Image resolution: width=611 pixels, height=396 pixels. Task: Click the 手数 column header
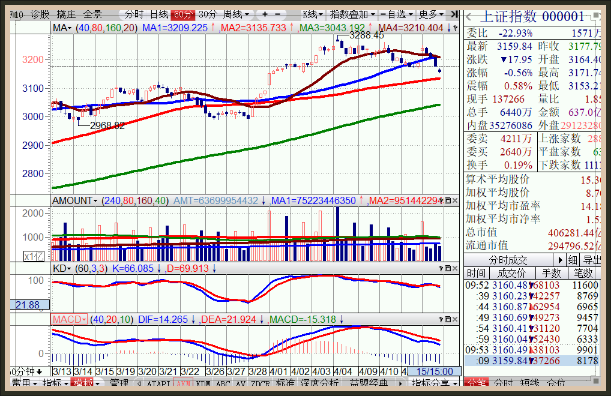point(551,273)
